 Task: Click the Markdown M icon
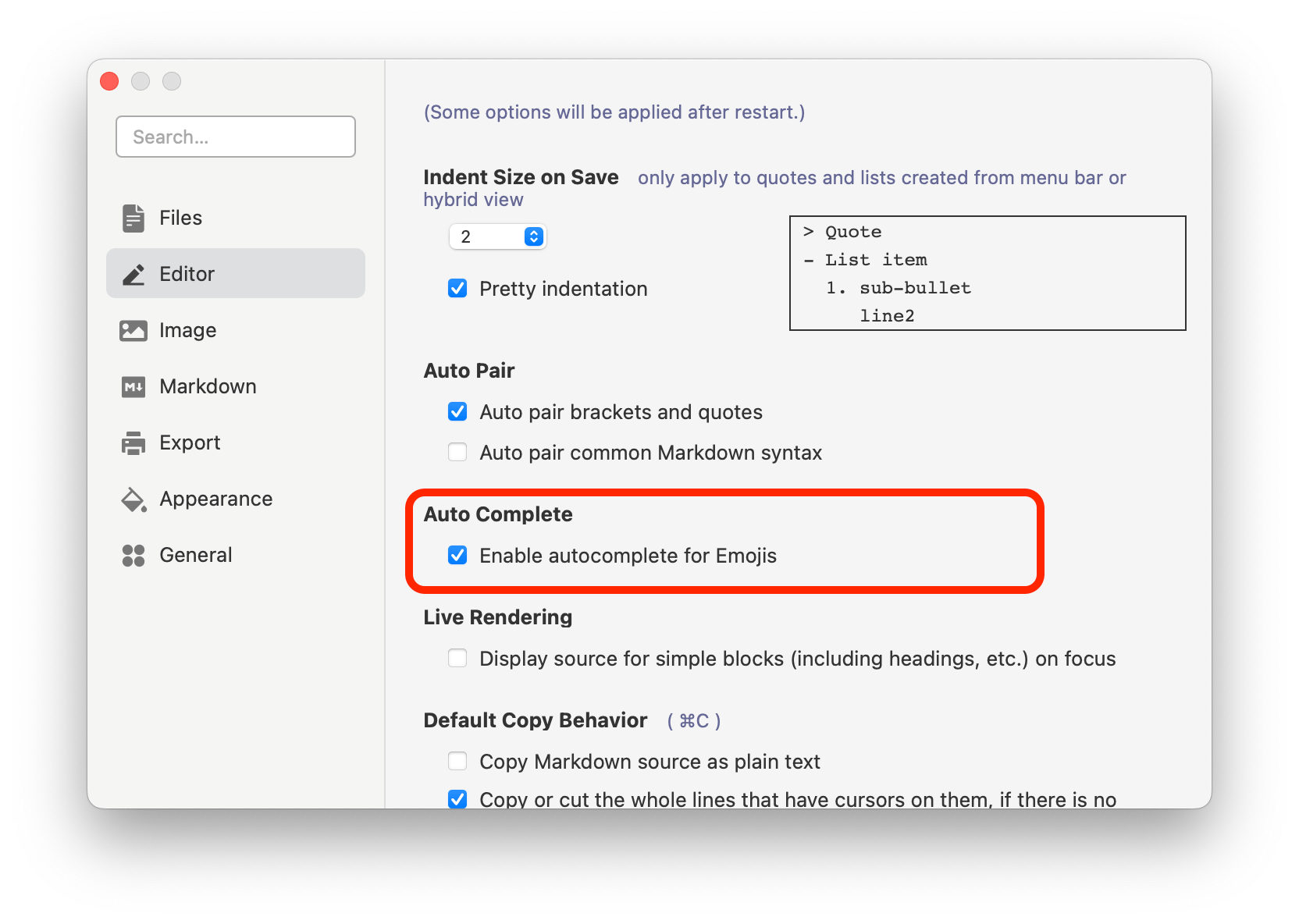pyautogui.click(x=133, y=387)
